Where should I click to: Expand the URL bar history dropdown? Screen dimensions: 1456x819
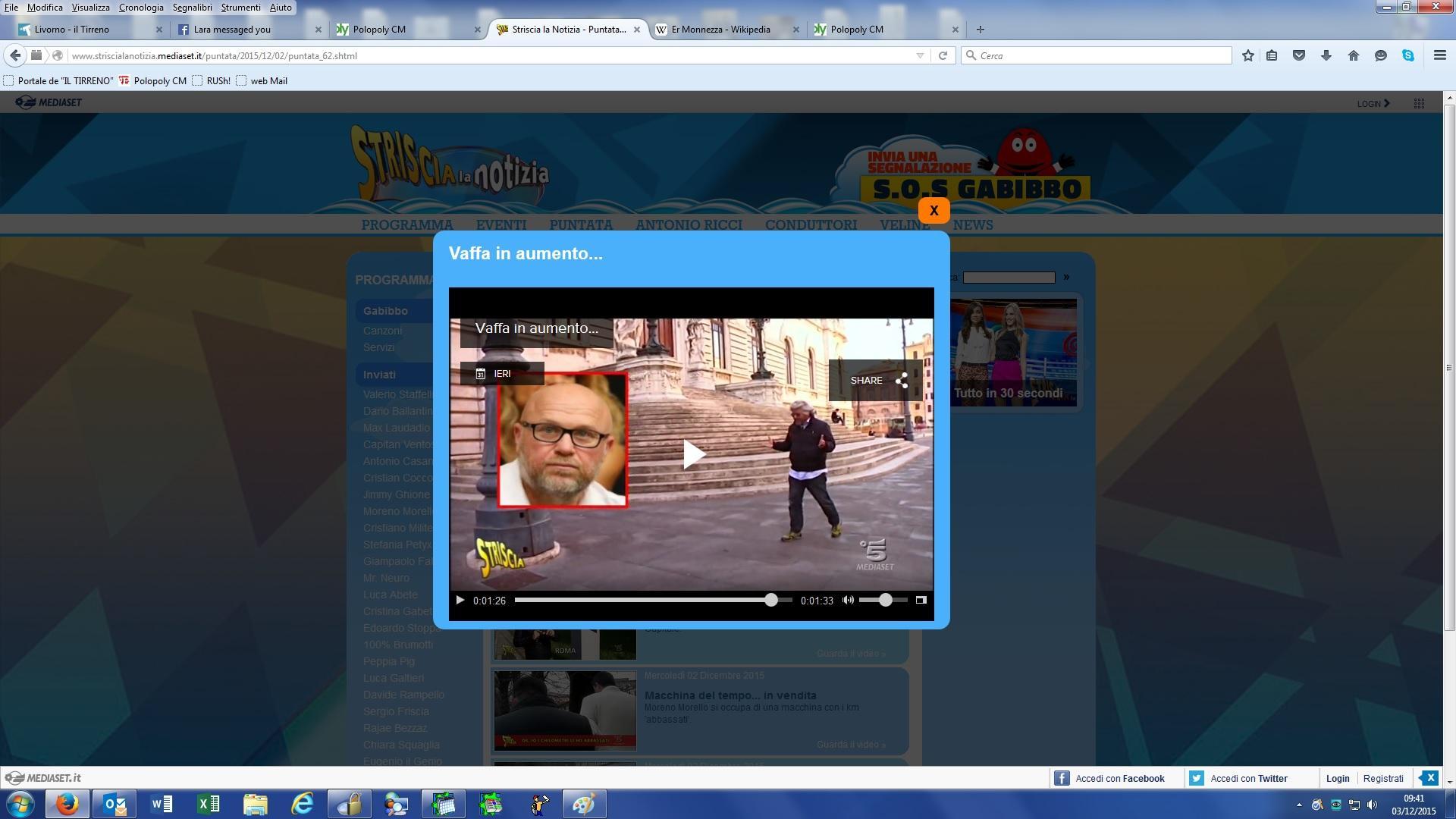point(920,55)
